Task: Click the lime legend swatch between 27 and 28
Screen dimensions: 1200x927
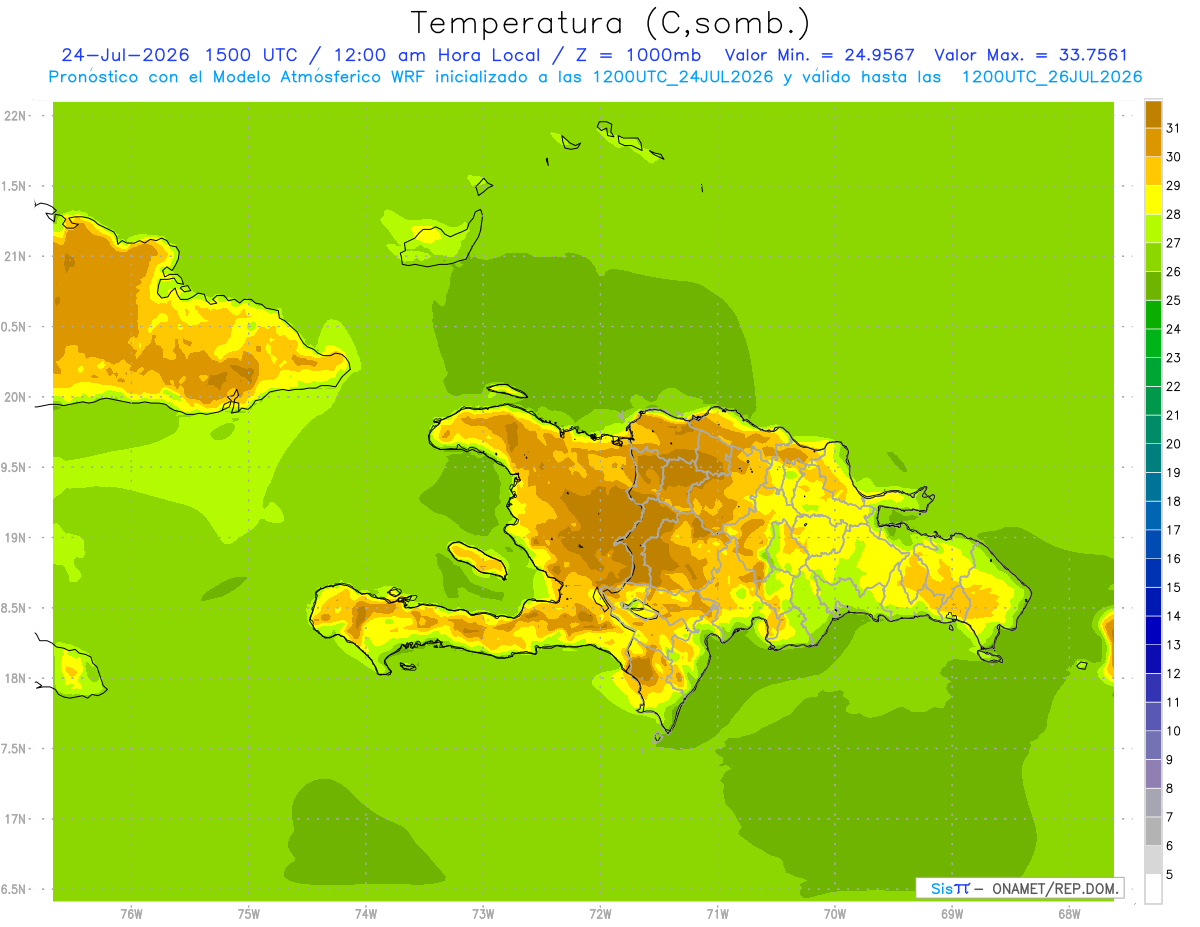Action: [1153, 227]
